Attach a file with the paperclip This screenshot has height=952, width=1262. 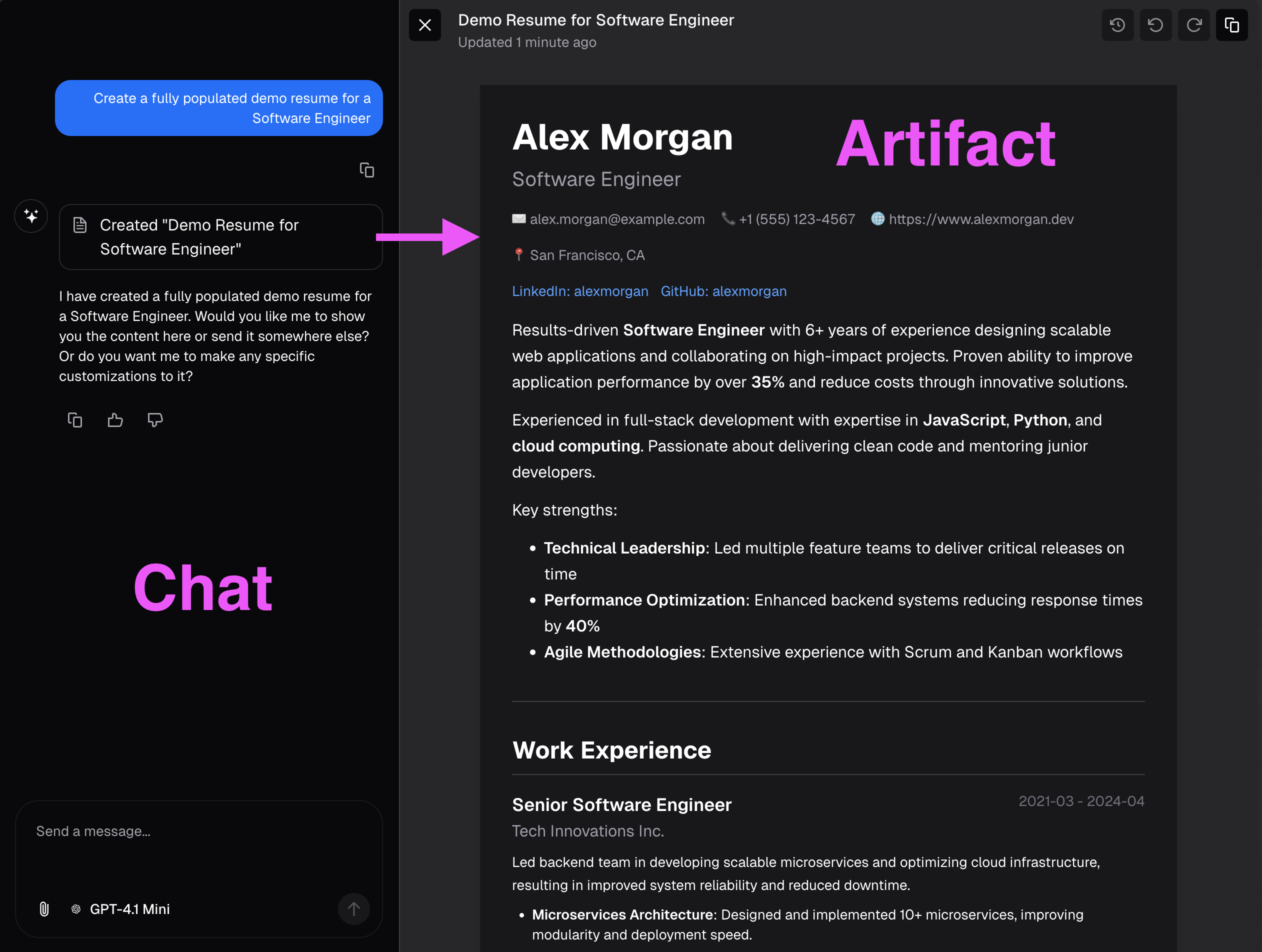point(44,909)
